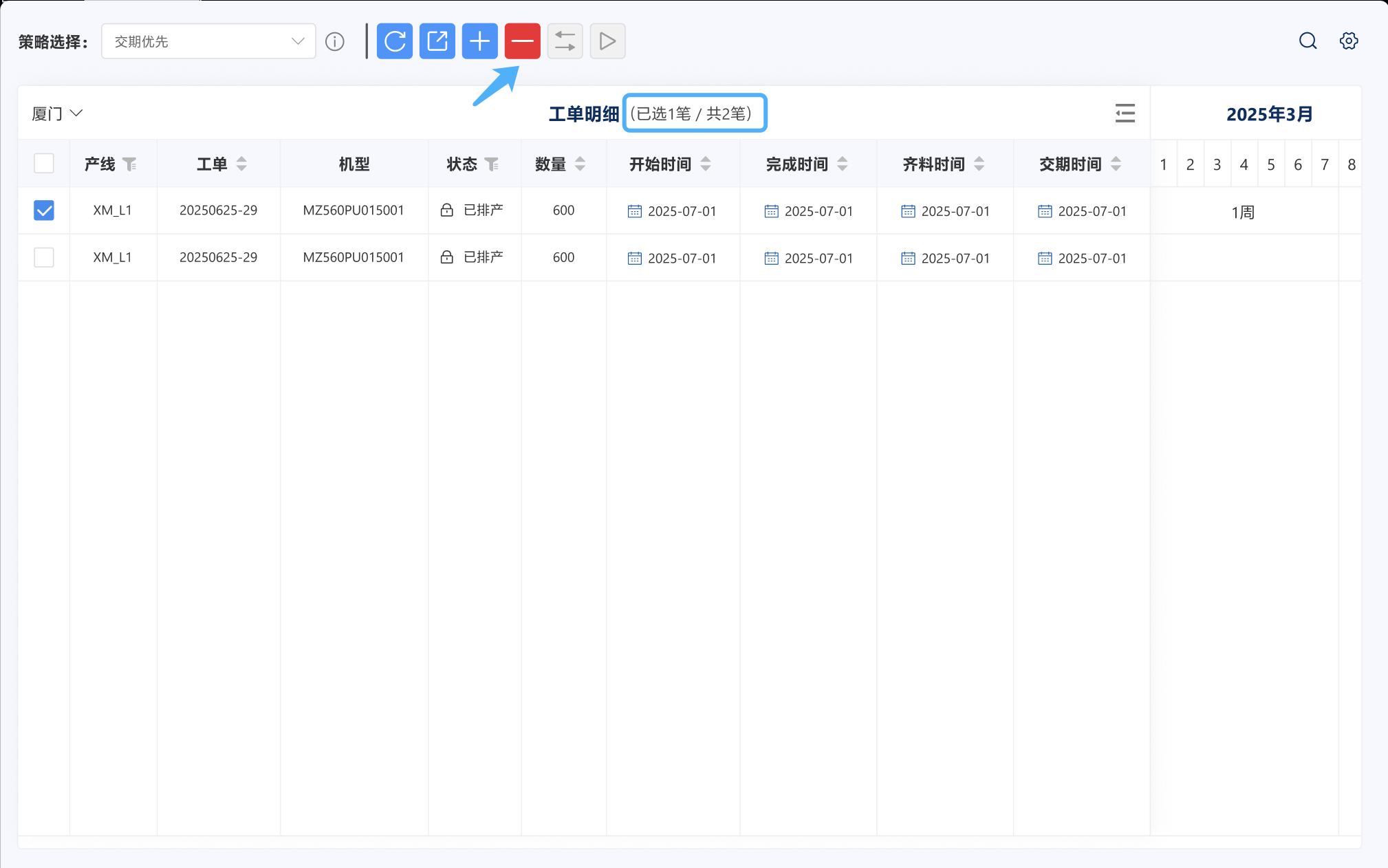Open the 产线 column filter
Screen dimensions: 1388x868
point(129,164)
